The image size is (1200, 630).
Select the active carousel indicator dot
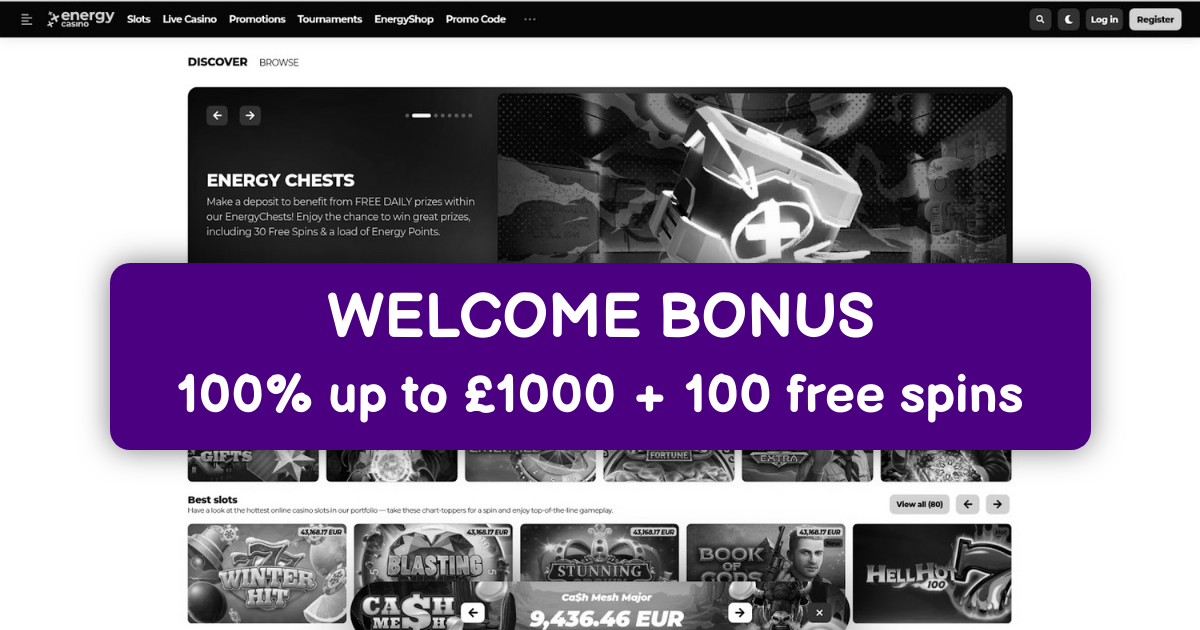(x=421, y=116)
